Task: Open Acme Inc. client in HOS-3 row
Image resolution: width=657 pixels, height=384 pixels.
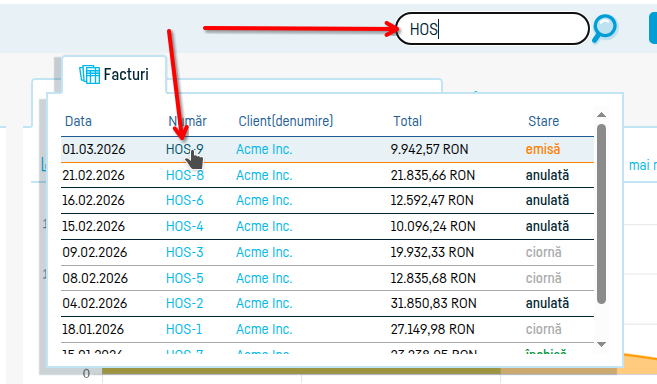Action: coord(264,252)
